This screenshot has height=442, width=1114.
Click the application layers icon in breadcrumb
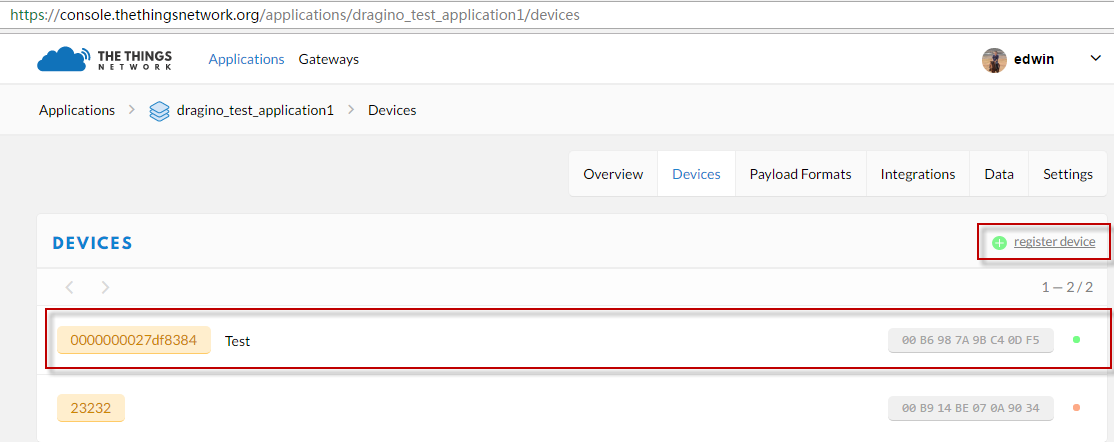[159, 111]
